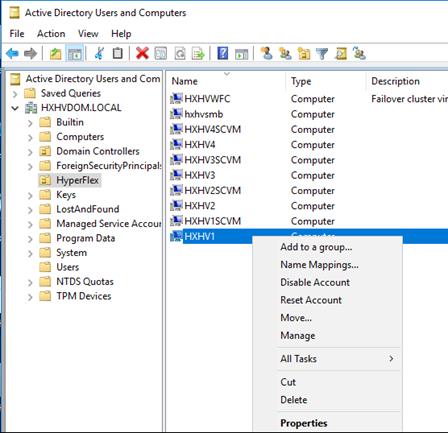
Task: Click the Cut scissors toolbar icon
Action: pos(99,53)
